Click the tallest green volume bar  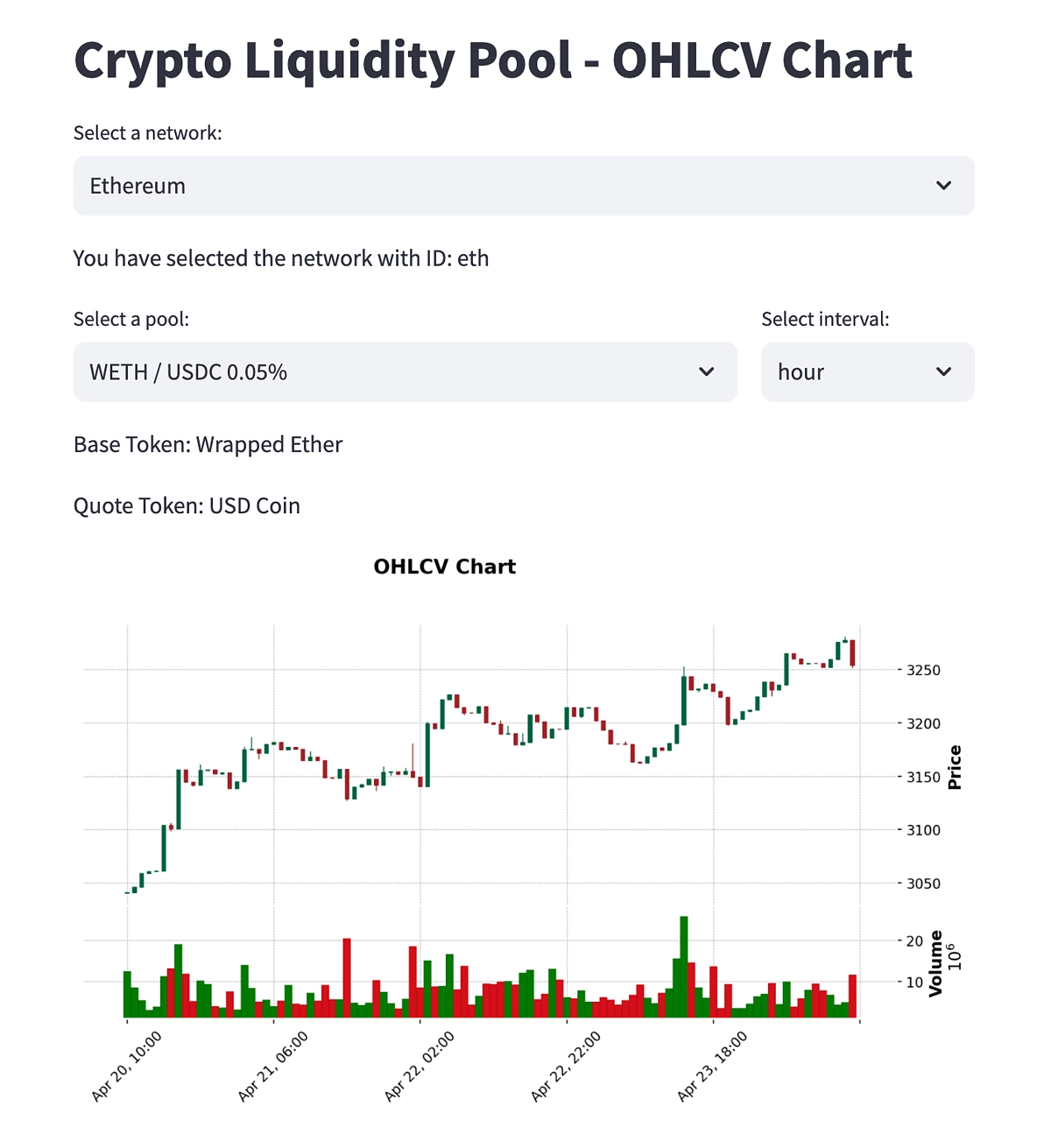click(684, 963)
